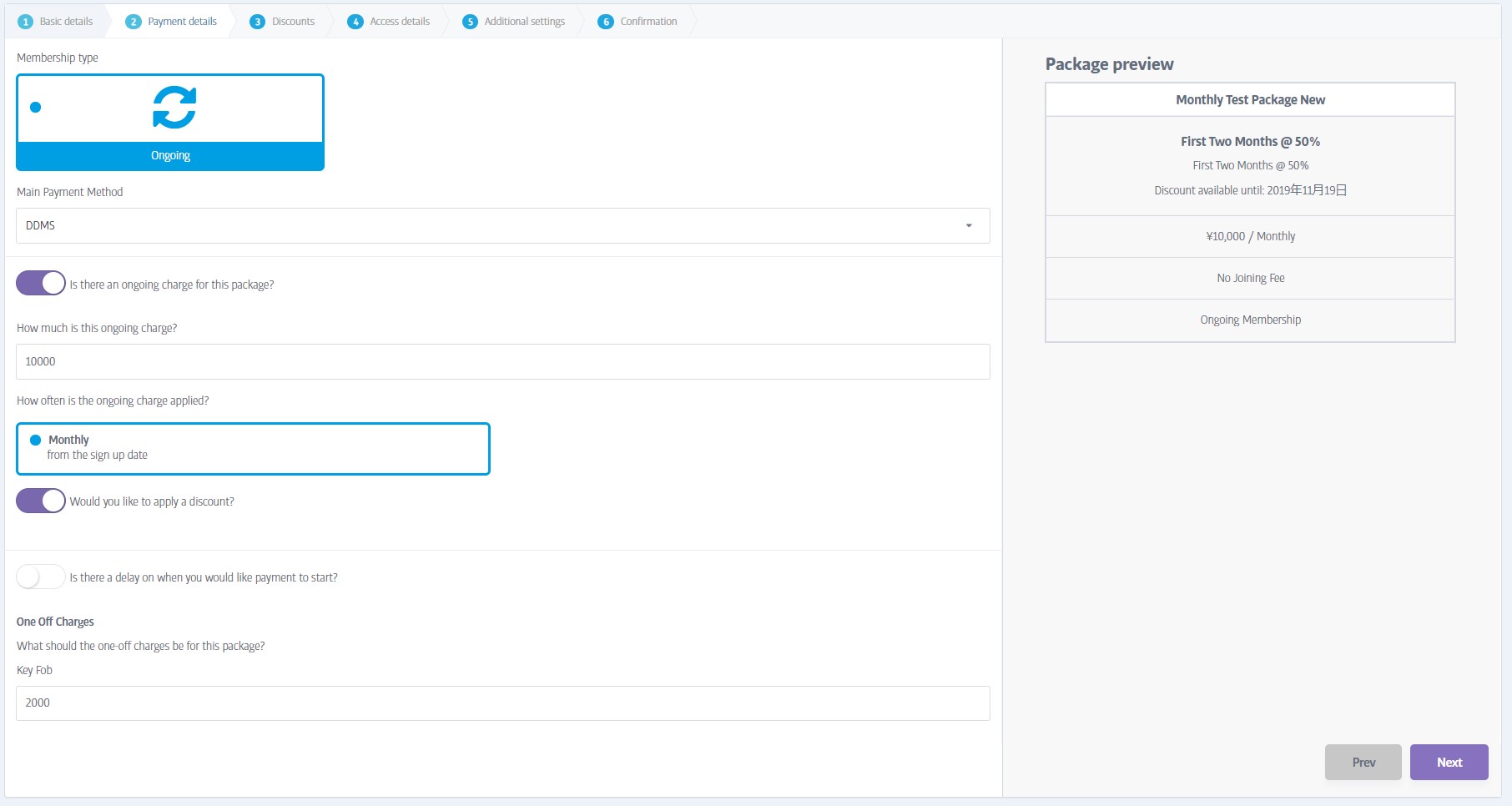This screenshot has width=1512, height=806.
Task: Click the Monthly Test Package New title
Action: point(1250,100)
